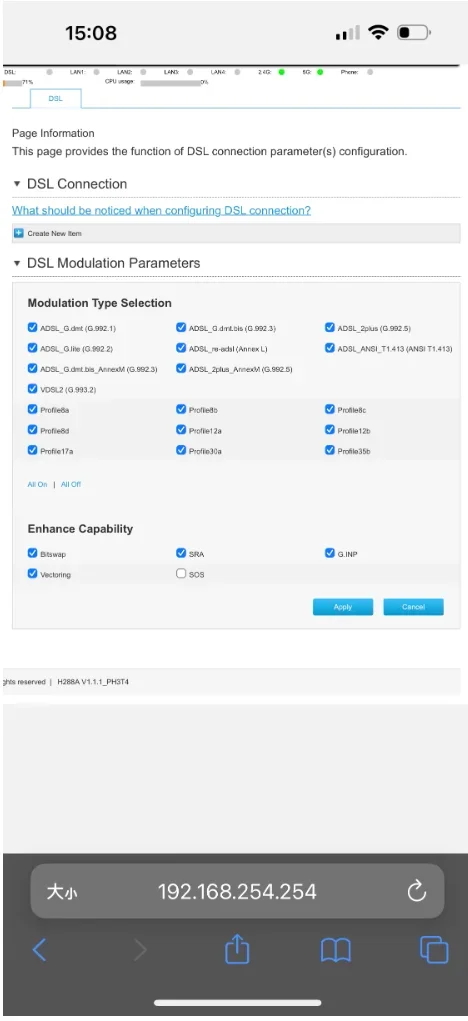Open the Safari tabs overview

(x=434, y=949)
